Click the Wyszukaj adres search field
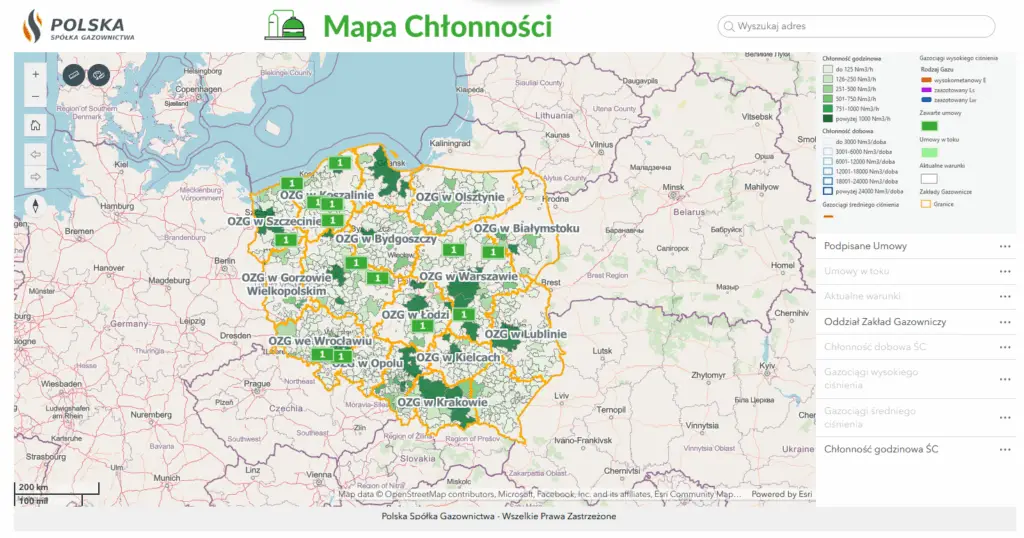The width and height of the screenshot is (1024, 538). click(x=860, y=26)
